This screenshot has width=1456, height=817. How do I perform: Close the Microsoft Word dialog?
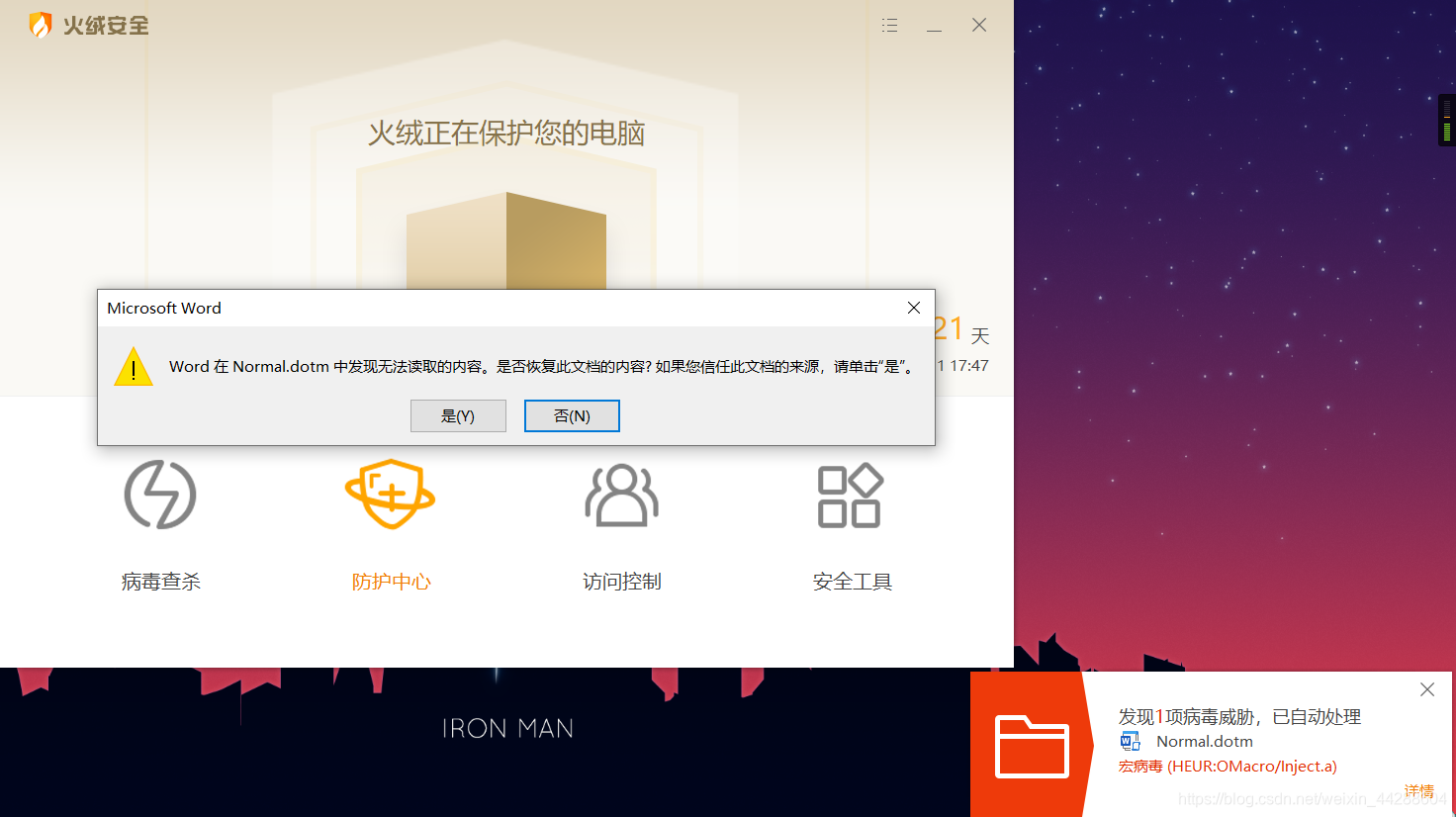click(914, 308)
